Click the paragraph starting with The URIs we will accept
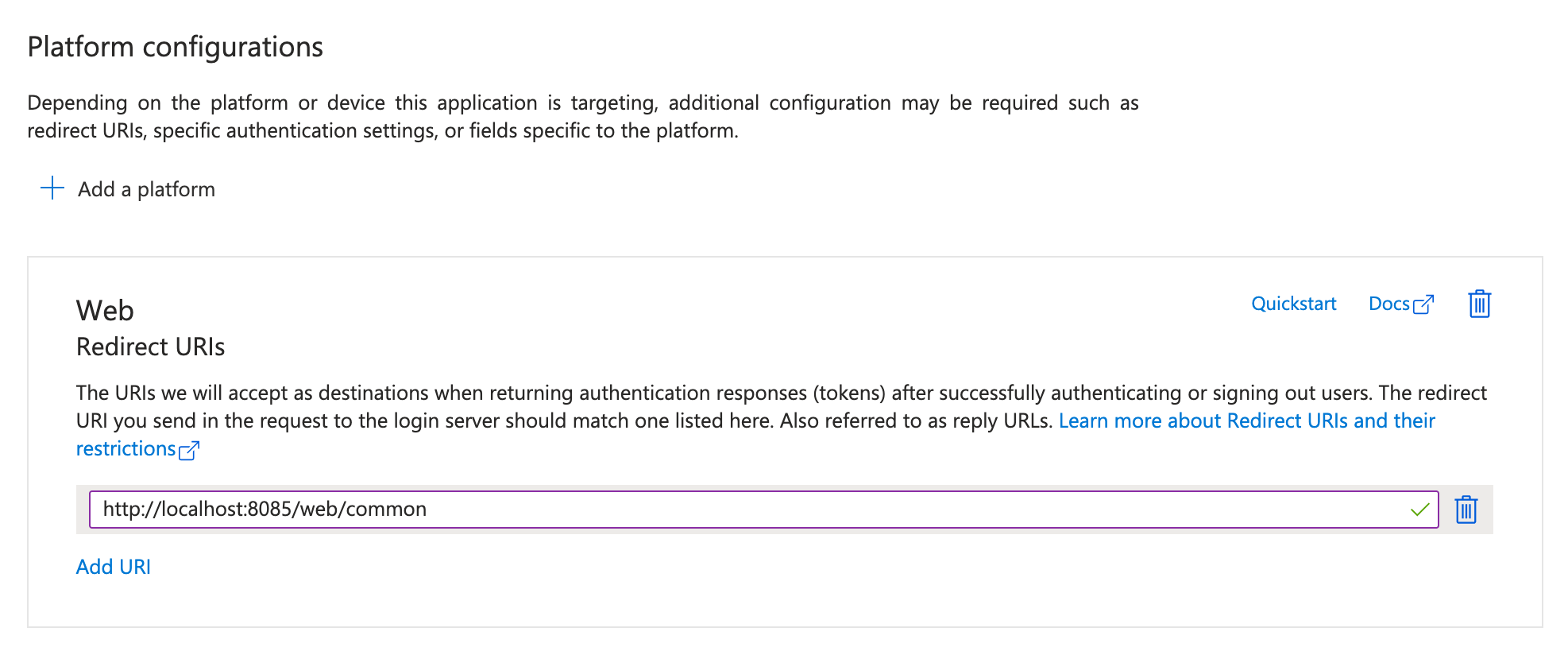 coord(556,393)
